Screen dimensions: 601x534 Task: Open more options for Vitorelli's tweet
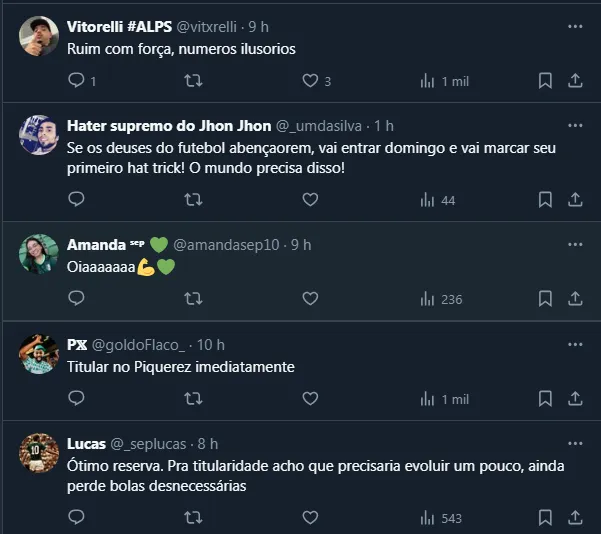tap(575, 24)
